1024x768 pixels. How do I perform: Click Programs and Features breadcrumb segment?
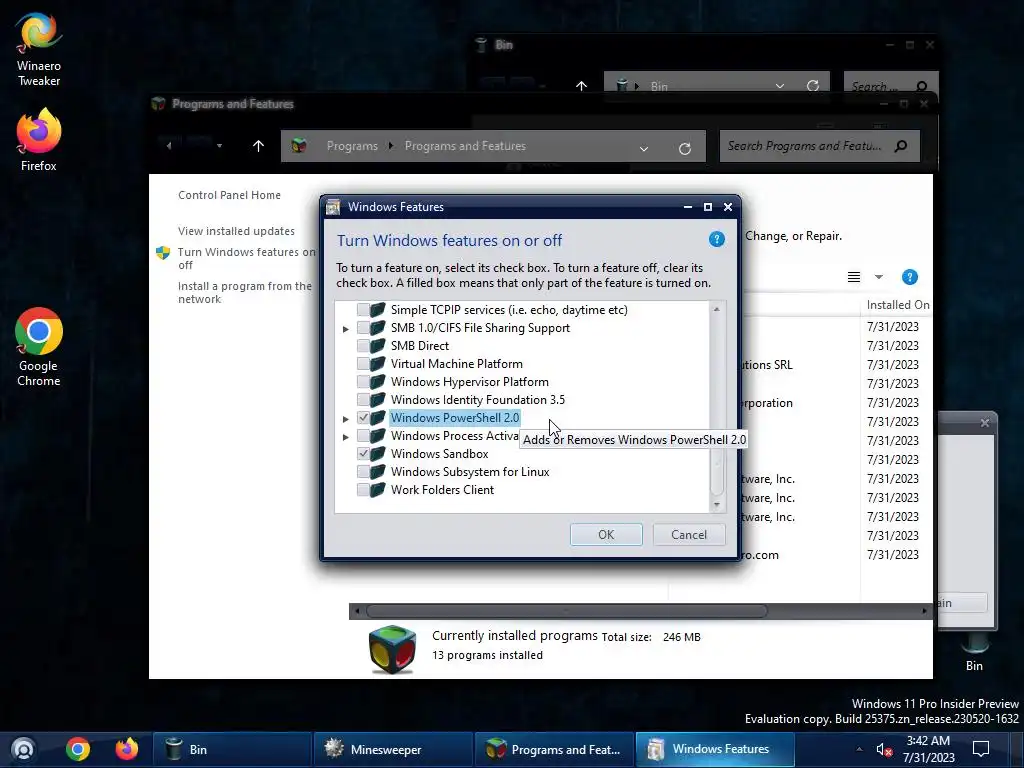(x=465, y=146)
